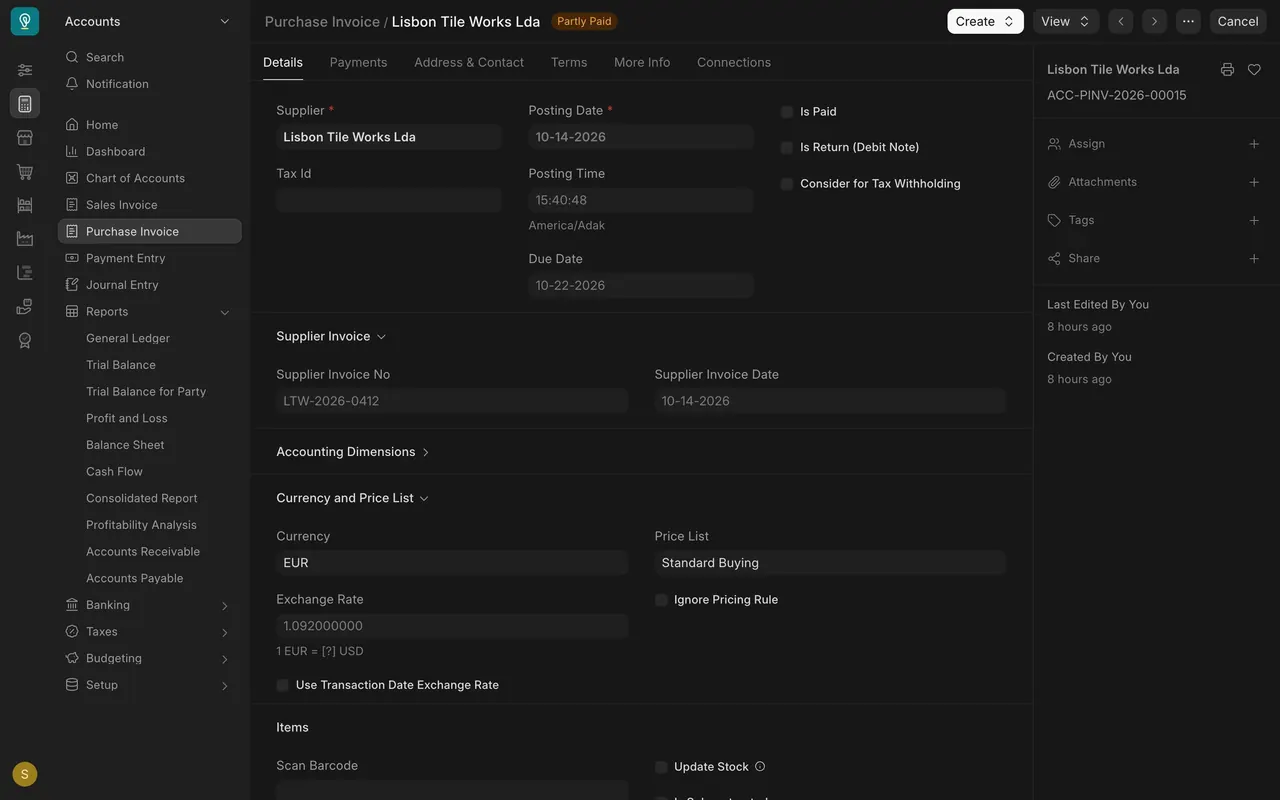Open the warehouse shelves Stock module icon
The width and height of the screenshot is (1280, 800).
[25, 205]
